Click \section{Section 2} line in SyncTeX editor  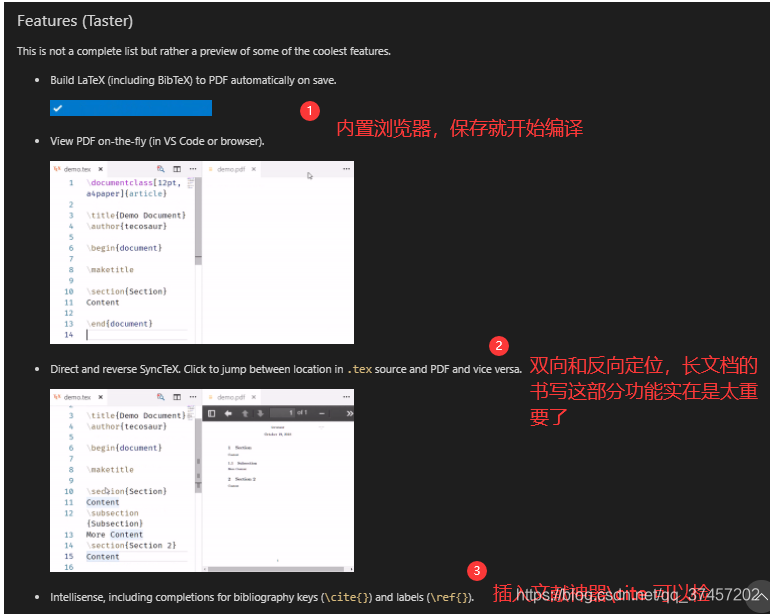[131, 545]
